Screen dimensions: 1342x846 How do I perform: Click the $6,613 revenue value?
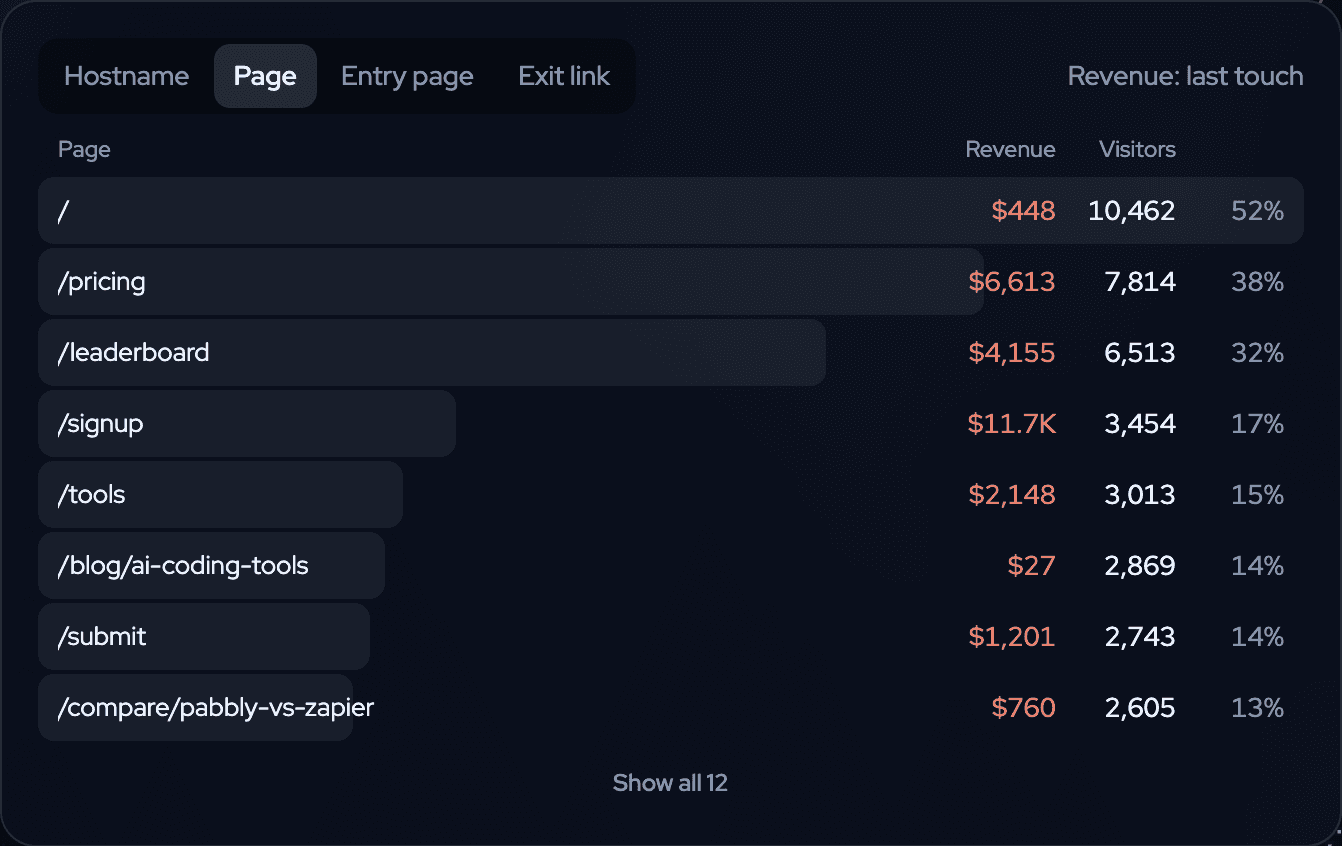[1012, 282]
